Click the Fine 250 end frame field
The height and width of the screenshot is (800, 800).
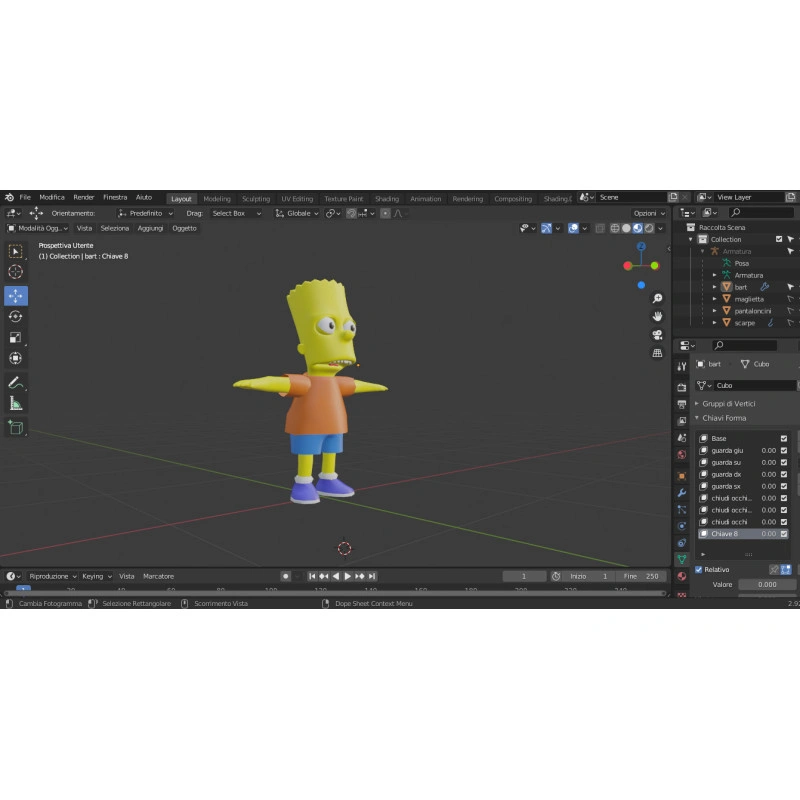[641, 576]
